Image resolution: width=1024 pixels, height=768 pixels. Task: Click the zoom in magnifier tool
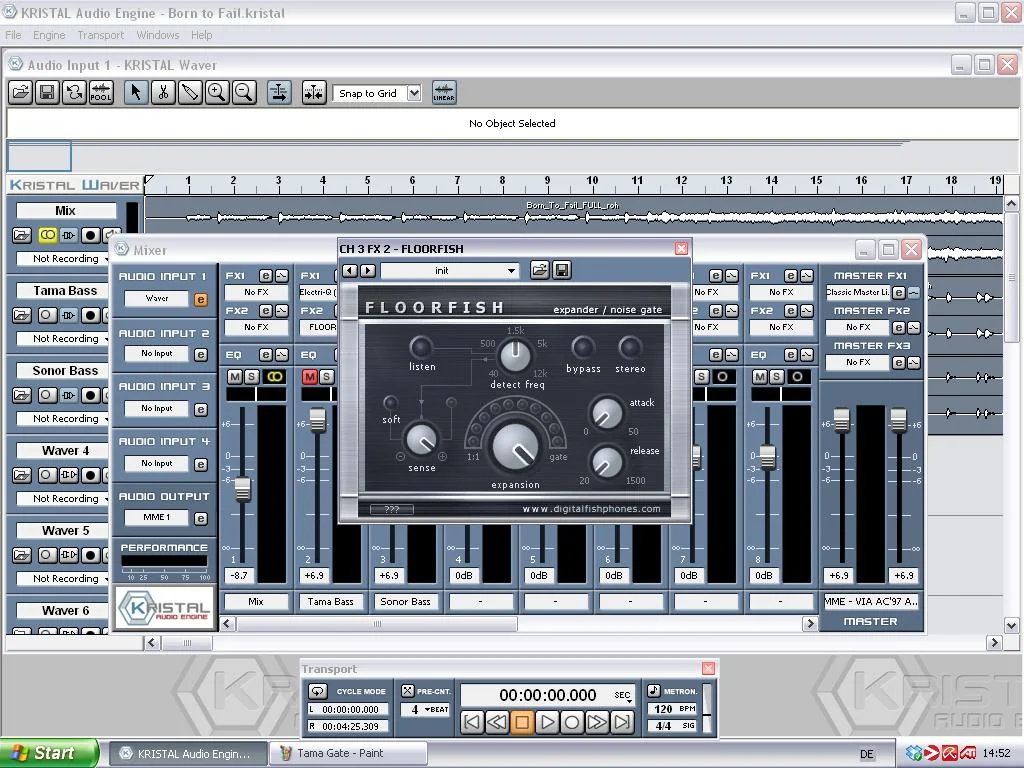pos(216,93)
